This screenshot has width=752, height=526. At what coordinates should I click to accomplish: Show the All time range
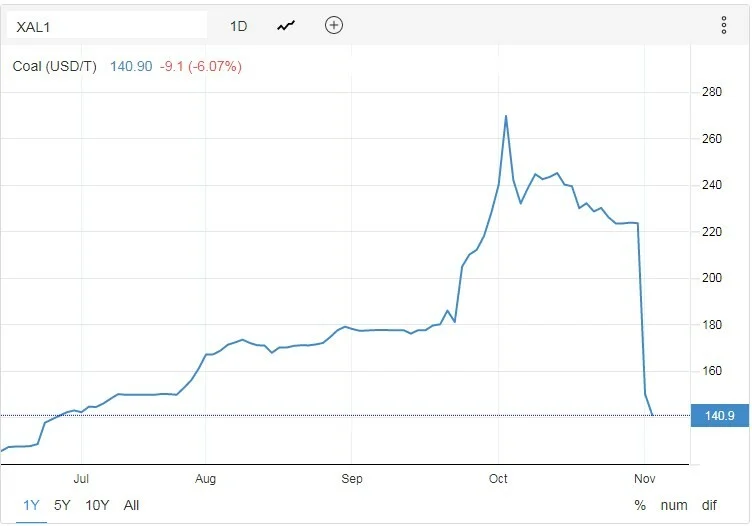coord(131,505)
